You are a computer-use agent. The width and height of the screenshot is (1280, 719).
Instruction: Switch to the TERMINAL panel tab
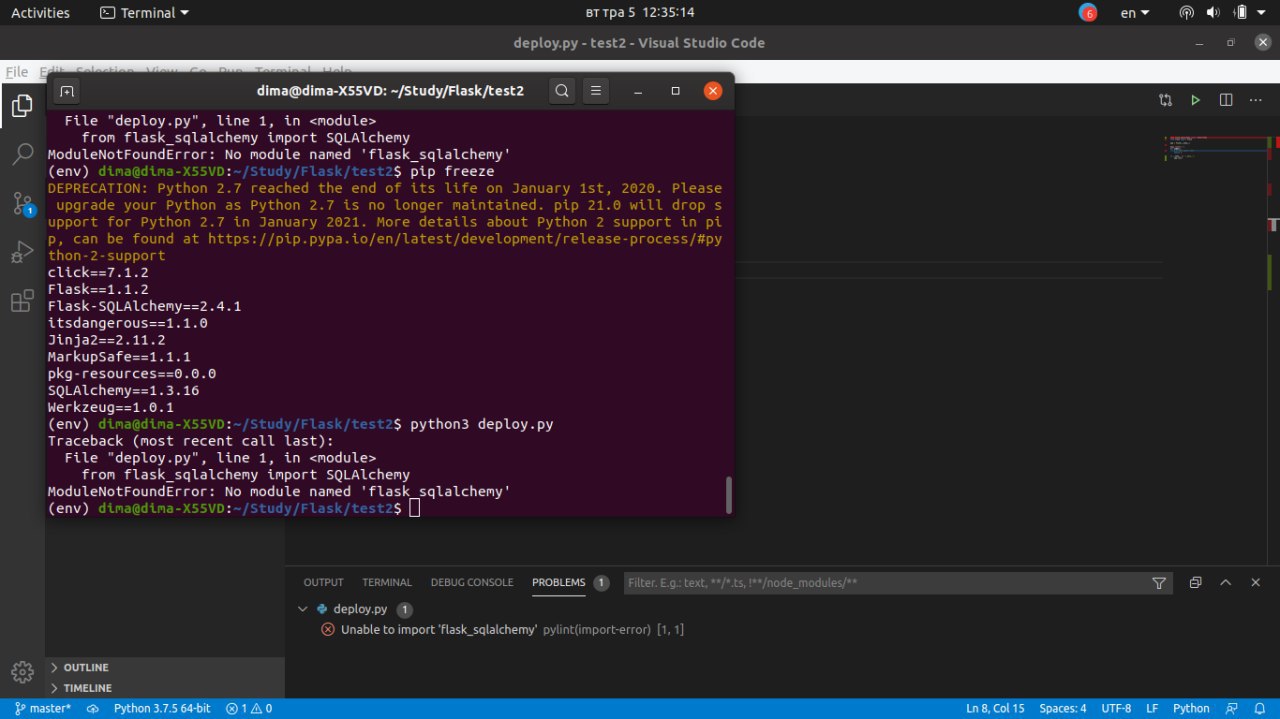pos(387,582)
